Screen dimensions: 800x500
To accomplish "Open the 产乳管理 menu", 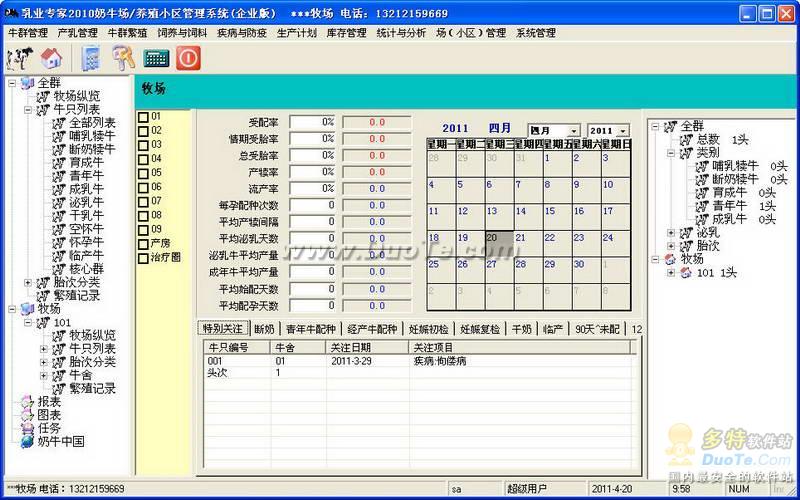I will tap(78, 33).
